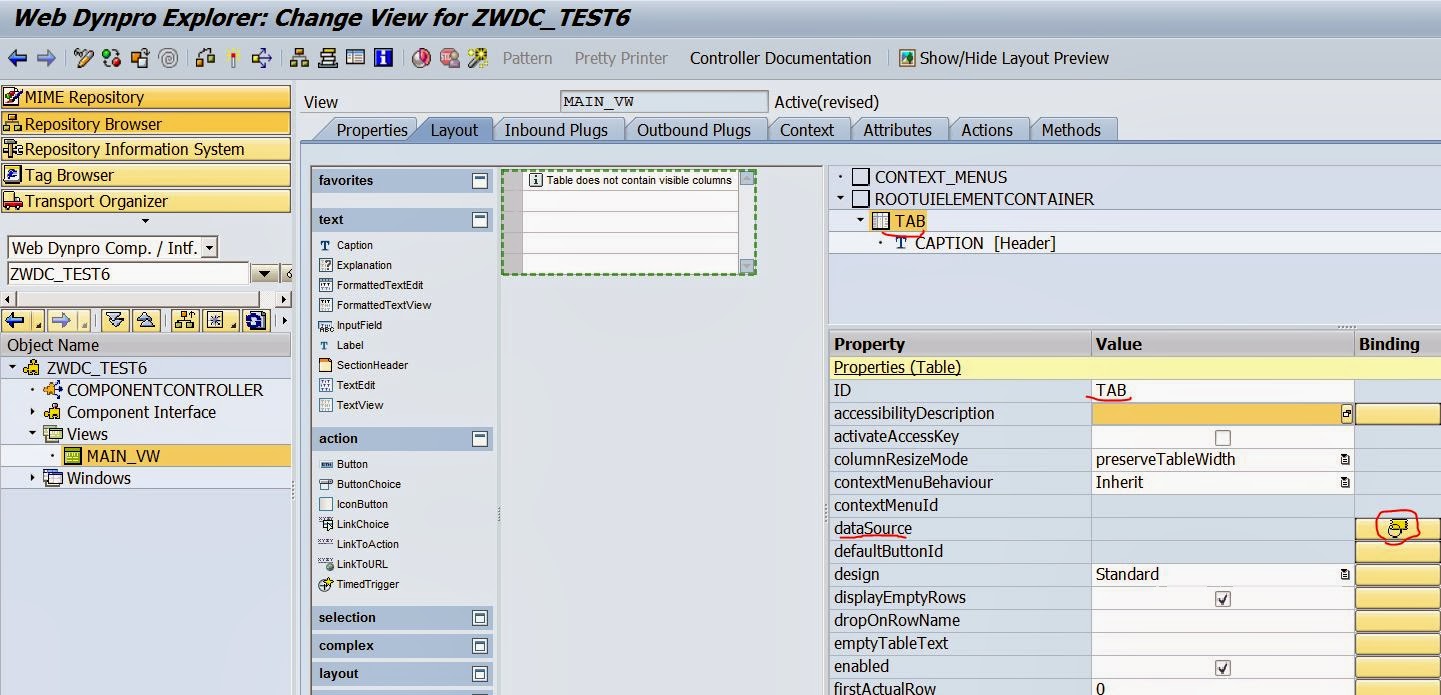Image resolution: width=1441 pixels, height=695 pixels.
Task: Expand the complex palette section
Action: (480, 646)
